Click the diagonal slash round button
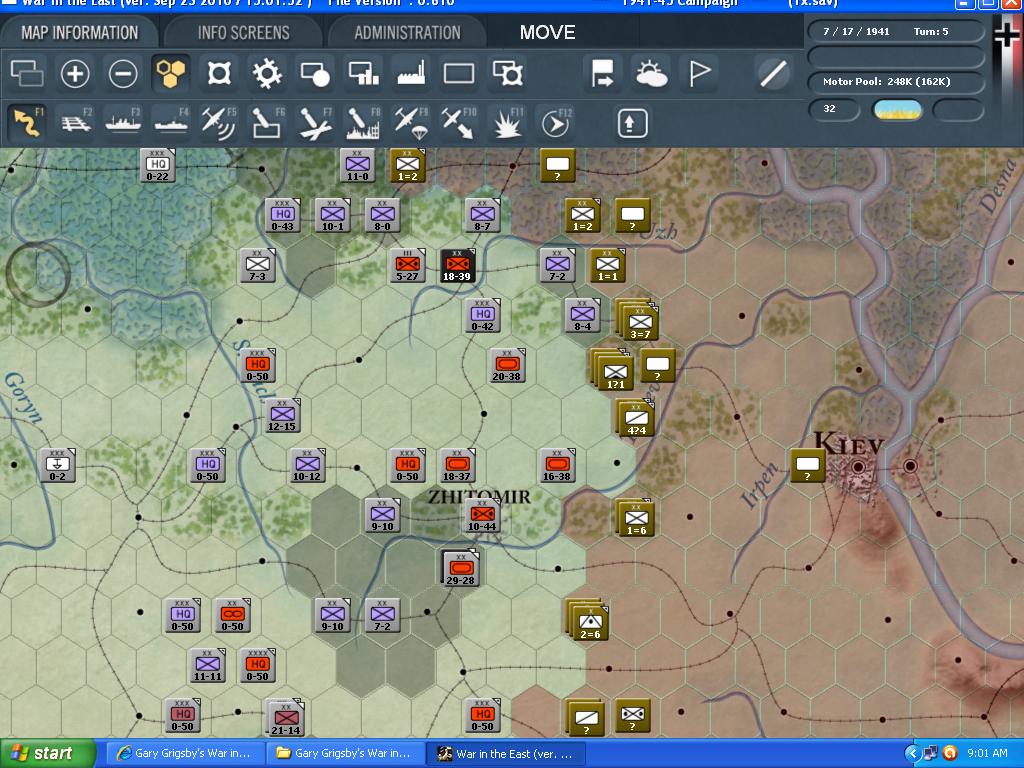The width and height of the screenshot is (1024, 768). [773, 73]
